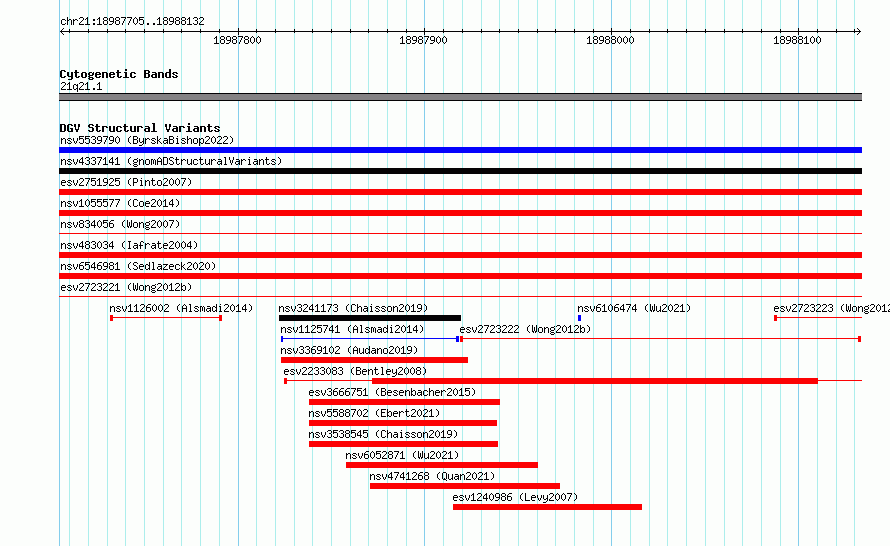This screenshot has width=890, height=546.
Task: Click the chr21:18987705..18988132 region label
Action: click(132, 22)
